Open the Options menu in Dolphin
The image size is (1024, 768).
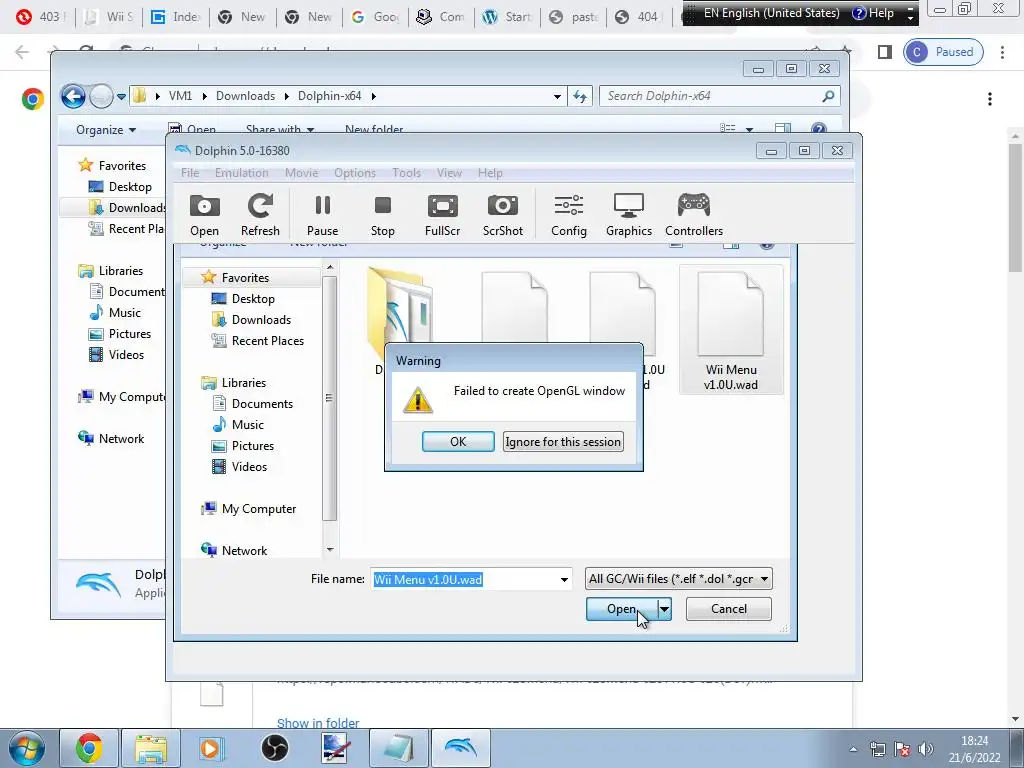tap(355, 173)
